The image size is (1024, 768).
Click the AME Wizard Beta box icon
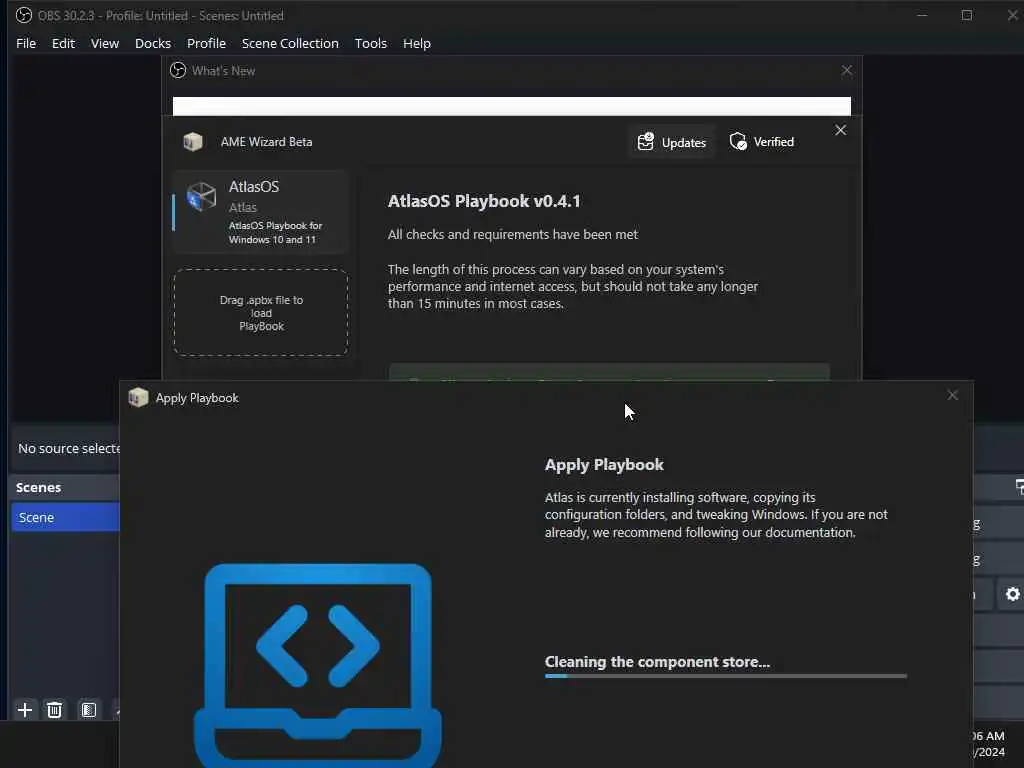pyautogui.click(x=193, y=142)
